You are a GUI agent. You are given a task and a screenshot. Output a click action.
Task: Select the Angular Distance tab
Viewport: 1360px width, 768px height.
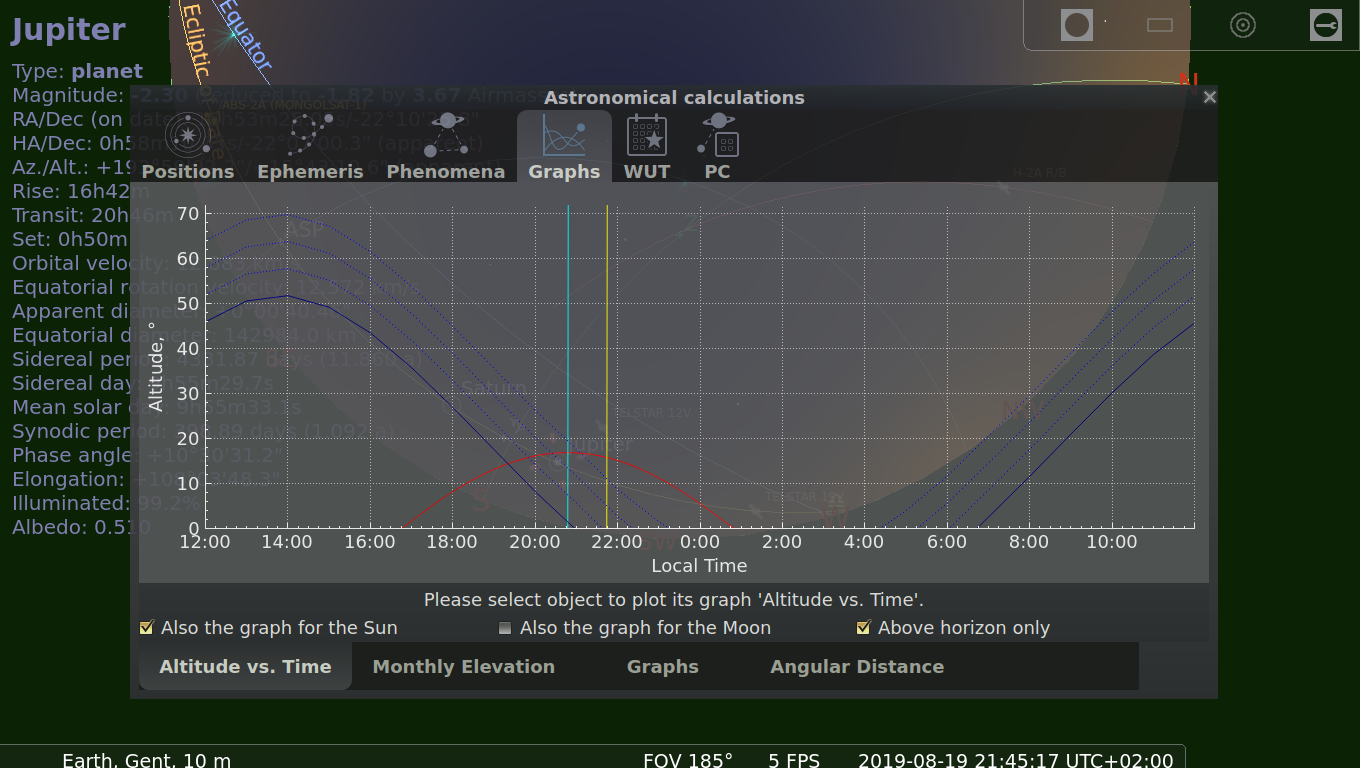(857, 666)
